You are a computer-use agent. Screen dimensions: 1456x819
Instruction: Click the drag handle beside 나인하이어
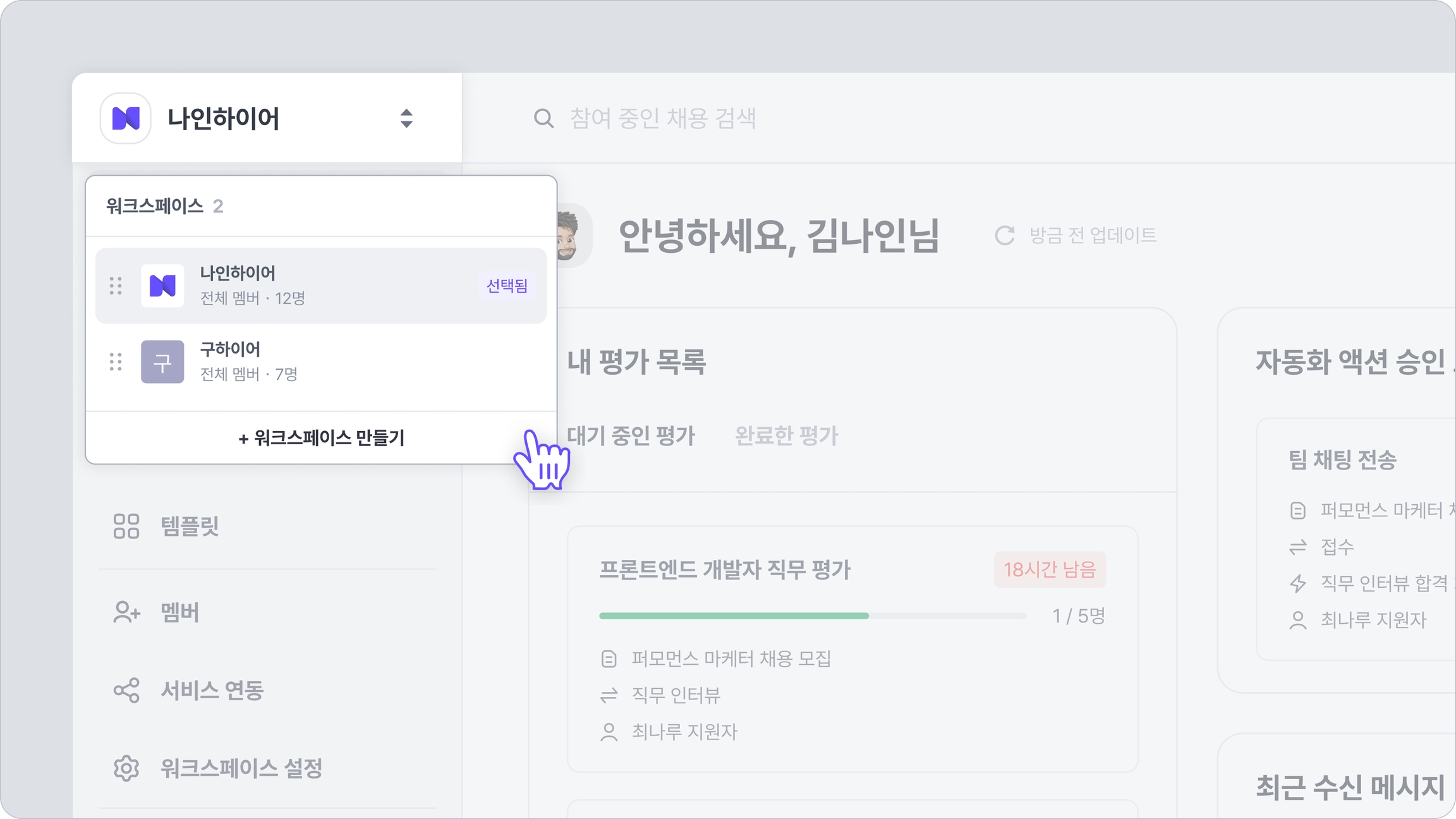(x=116, y=286)
